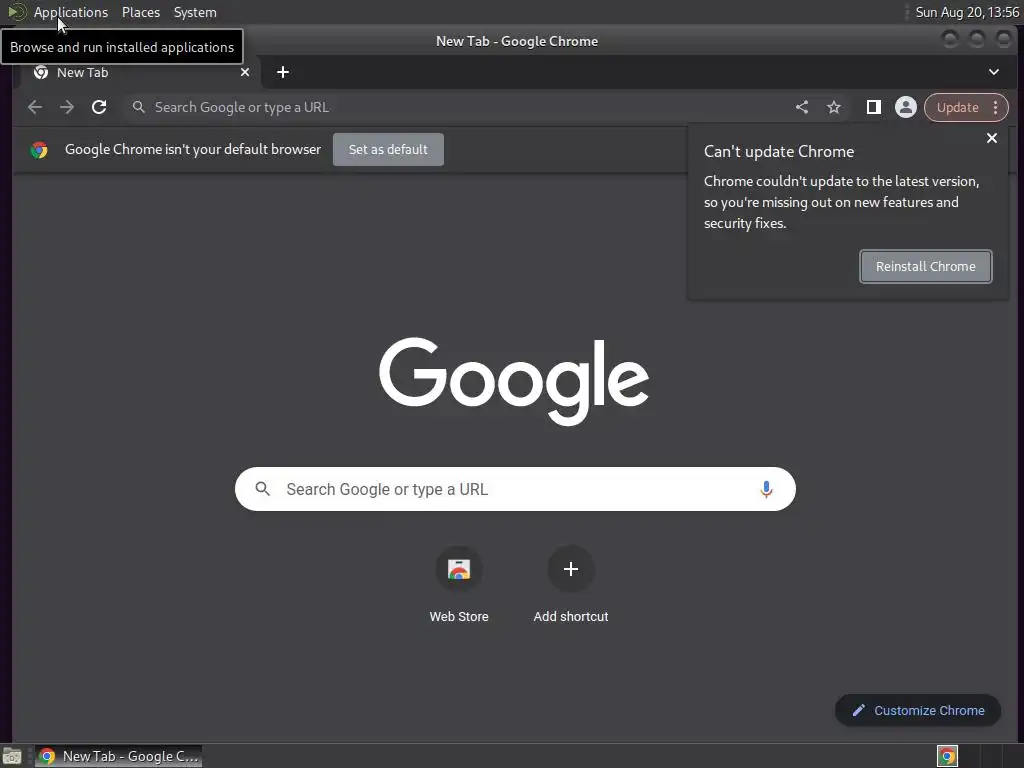Click the clock showing Sun Aug 20
This screenshot has height=768, width=1024.
[967, 12]
